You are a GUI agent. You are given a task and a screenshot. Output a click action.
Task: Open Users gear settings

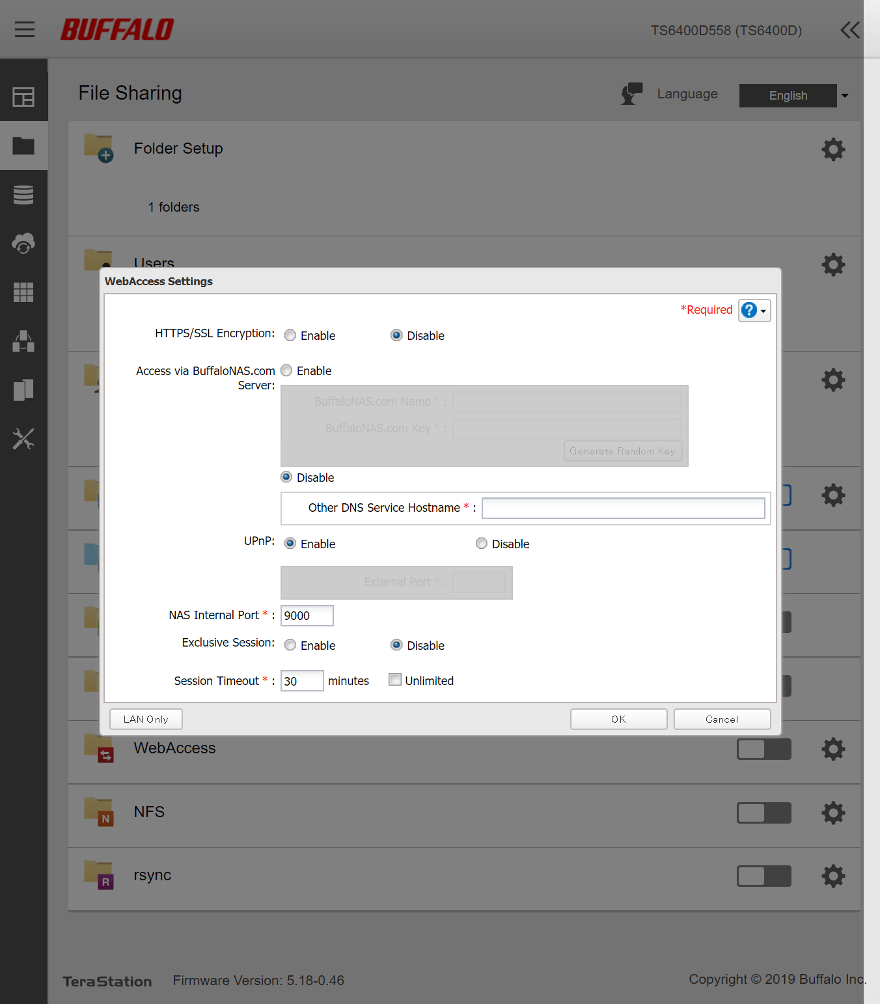(x=833, y=264)
